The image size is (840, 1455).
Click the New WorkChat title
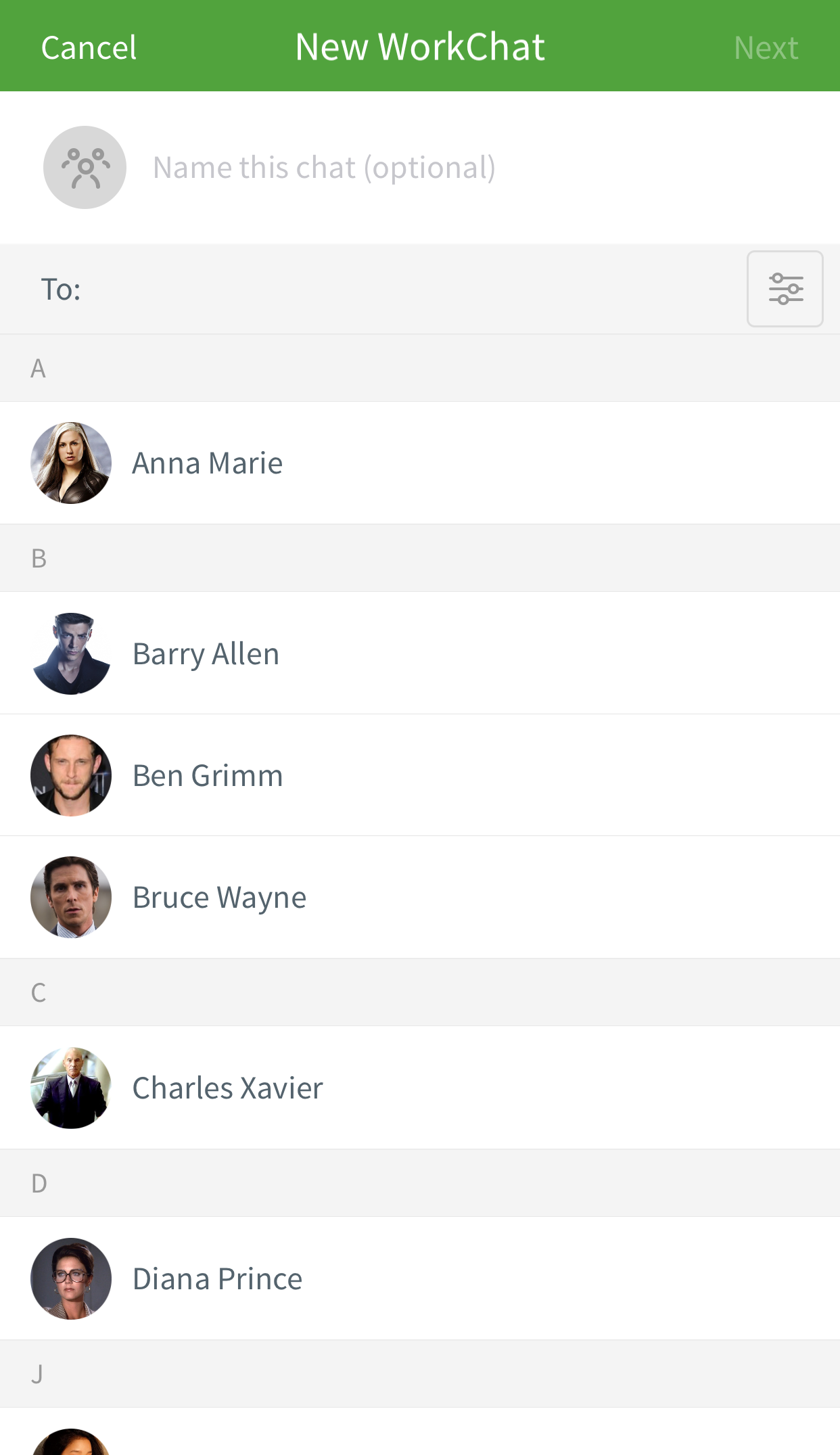[420, 45]
